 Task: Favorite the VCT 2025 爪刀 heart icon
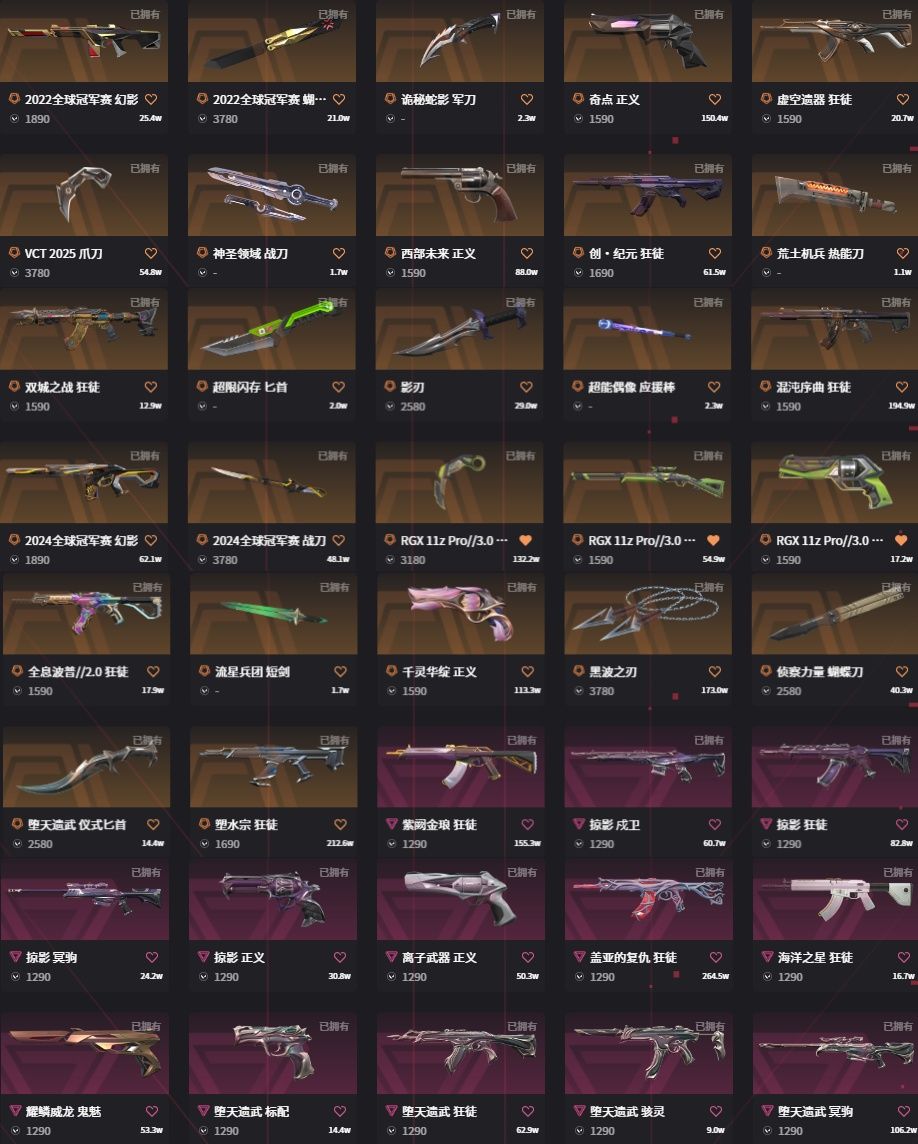tap(151, 253)
